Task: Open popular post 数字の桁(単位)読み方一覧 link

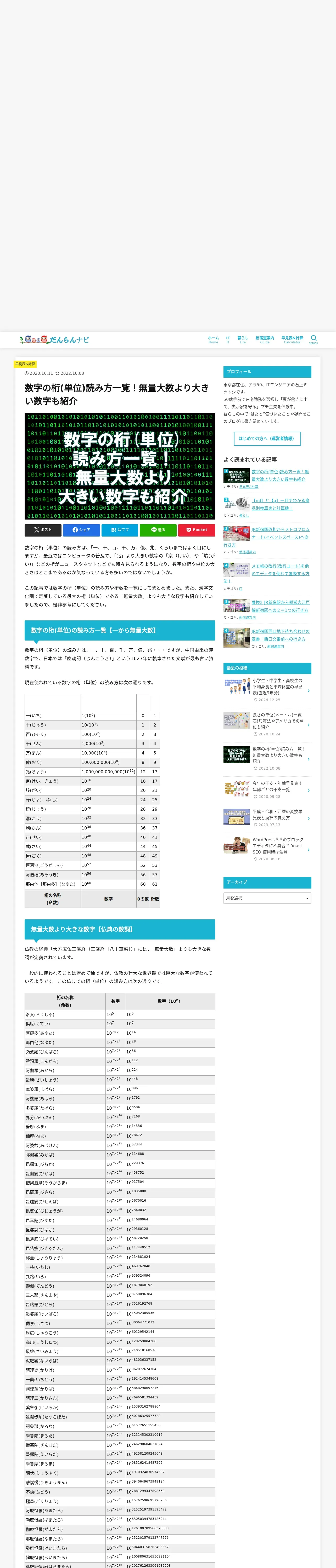Action: [x=280, y=475]
